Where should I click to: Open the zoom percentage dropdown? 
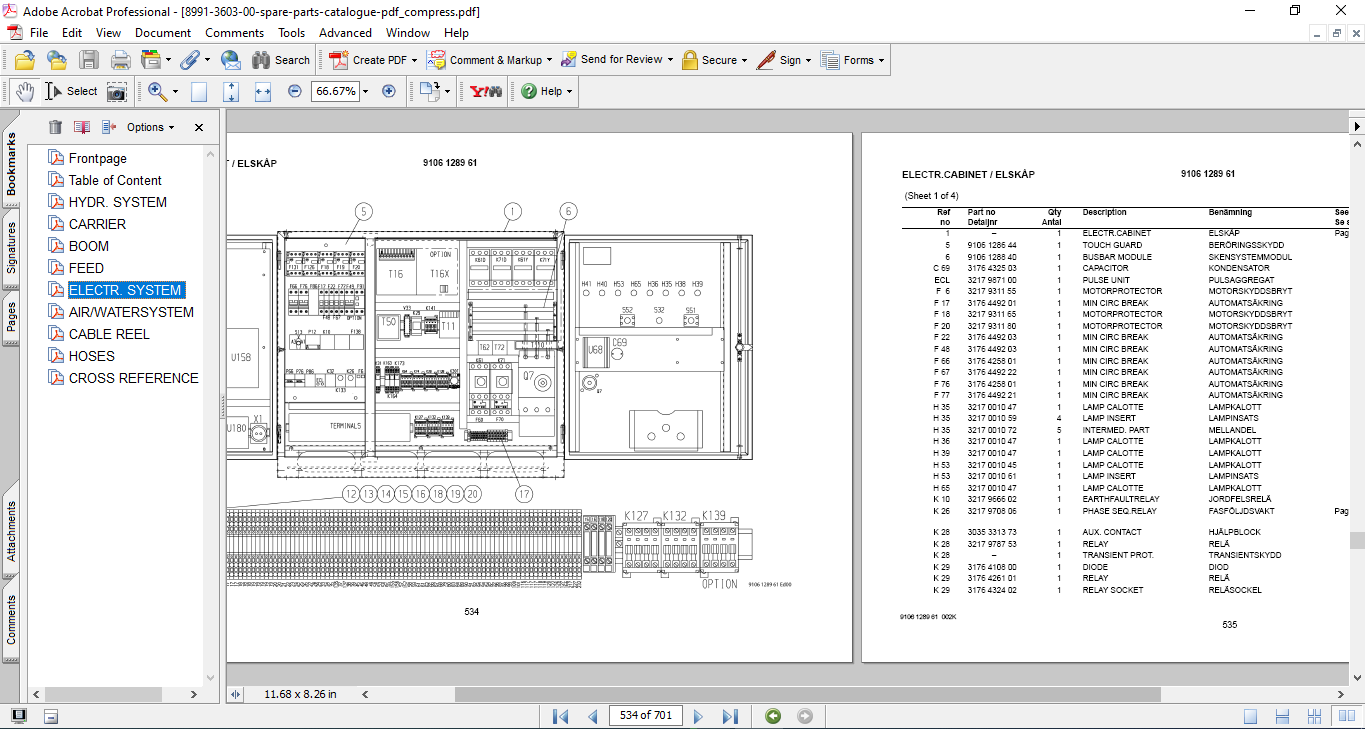click(x=365, y=91)
